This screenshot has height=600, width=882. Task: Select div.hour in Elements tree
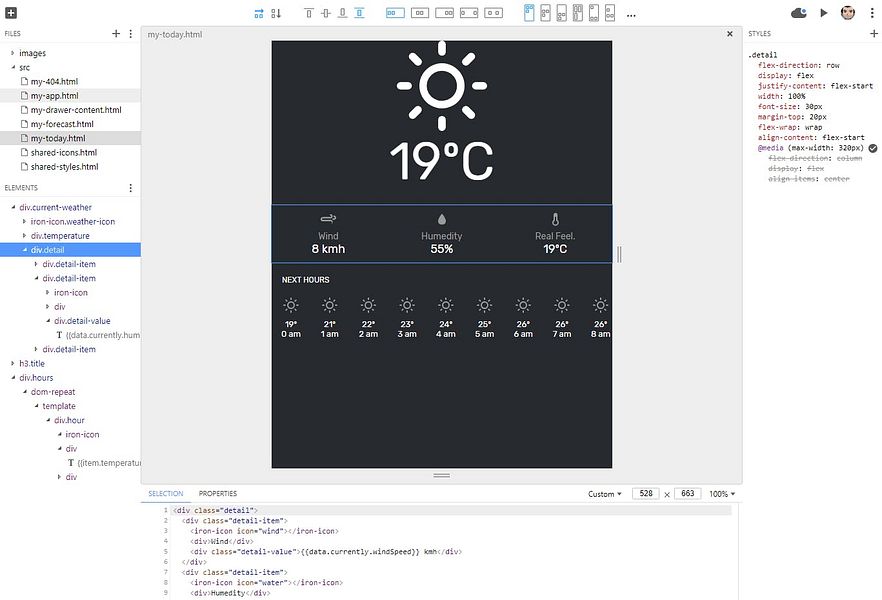tap(69, 420)
